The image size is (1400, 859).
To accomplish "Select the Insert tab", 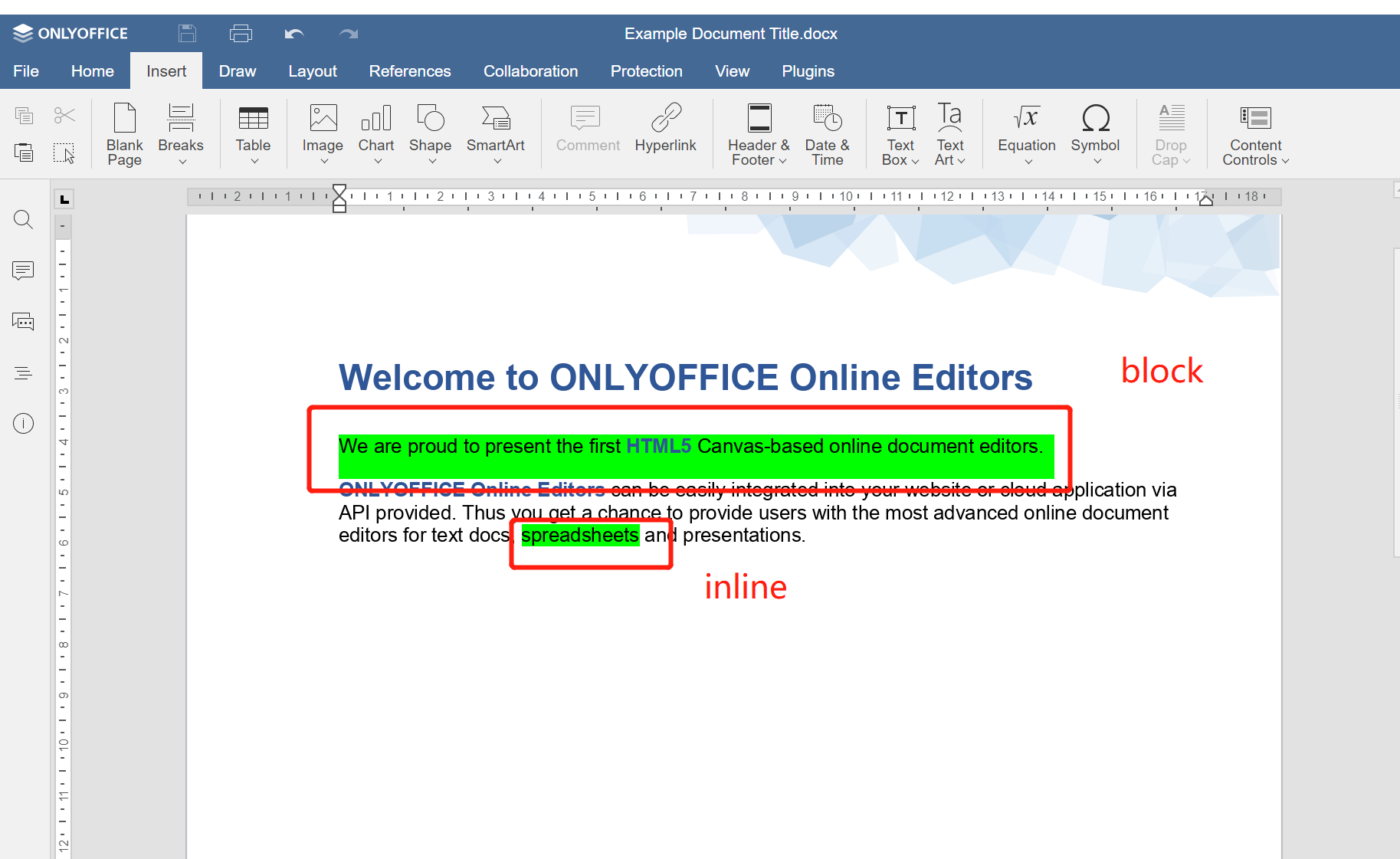I will 166,70.
